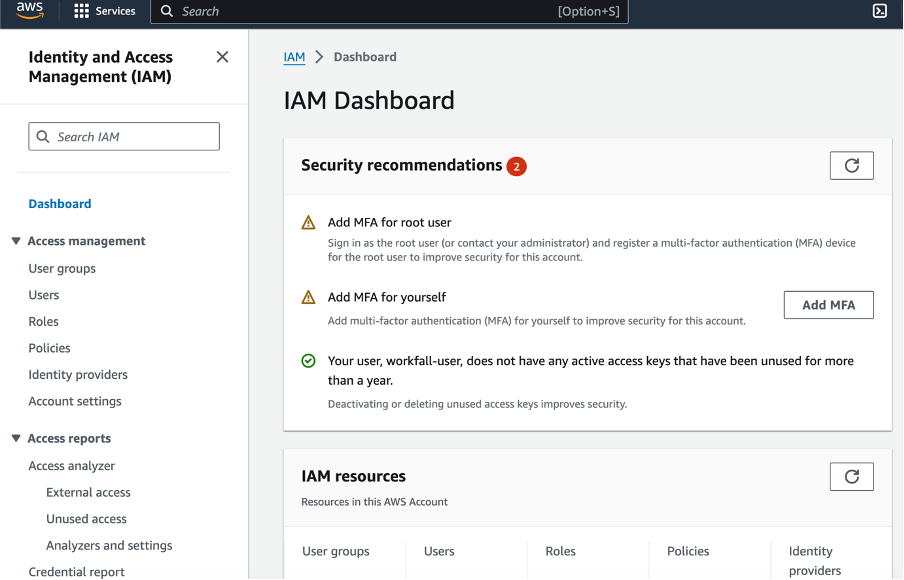Open Access analyzer in the sidebar
This screenshot has width=904, height=580.
tap(71, 466)
